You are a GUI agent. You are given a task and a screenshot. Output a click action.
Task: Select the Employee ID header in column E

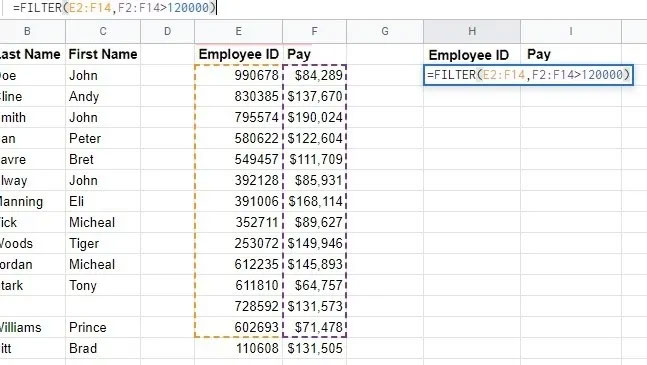238,54
